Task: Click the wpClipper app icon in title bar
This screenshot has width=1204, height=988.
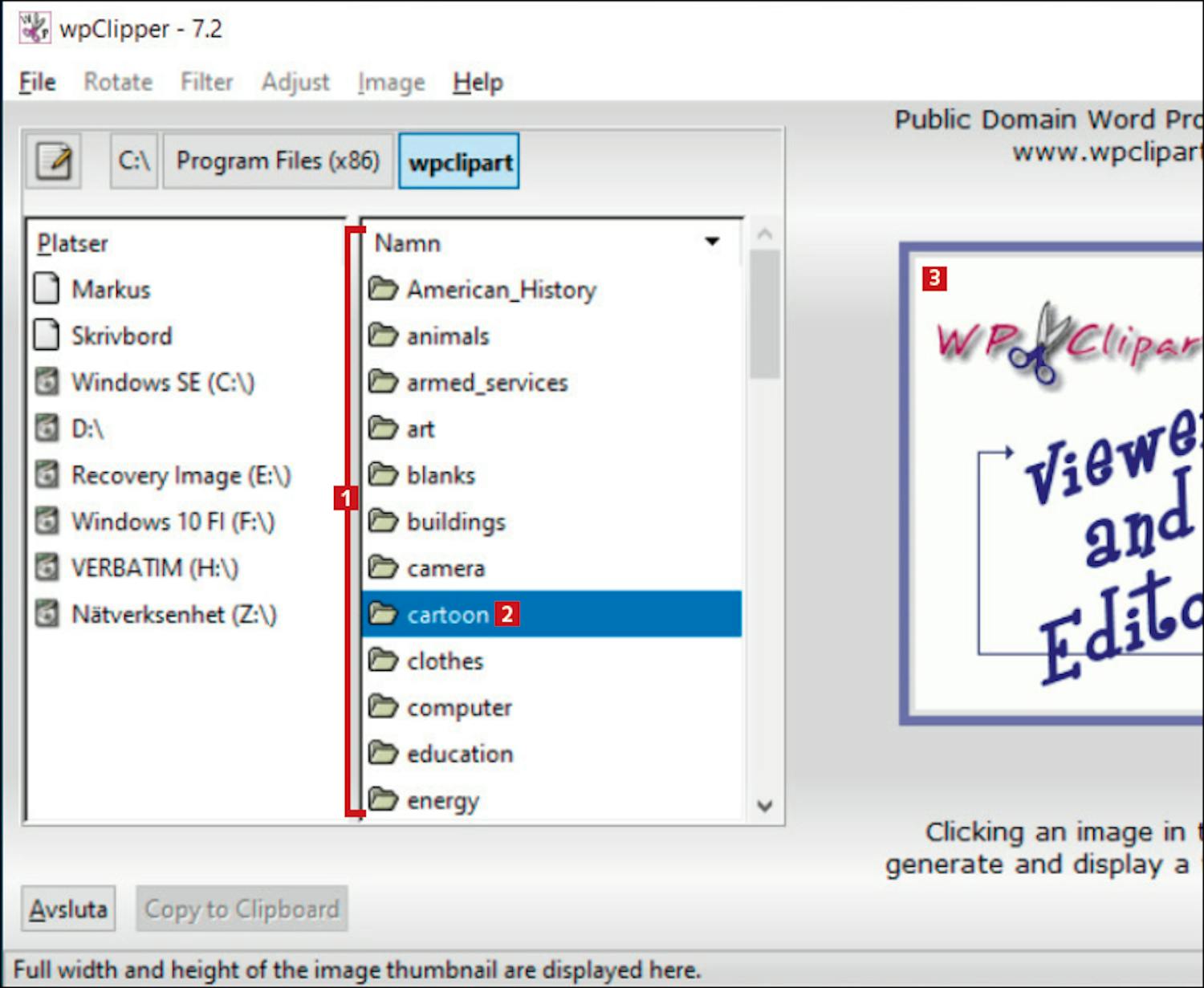Action: pyautogui.click(x=34, y=29)
